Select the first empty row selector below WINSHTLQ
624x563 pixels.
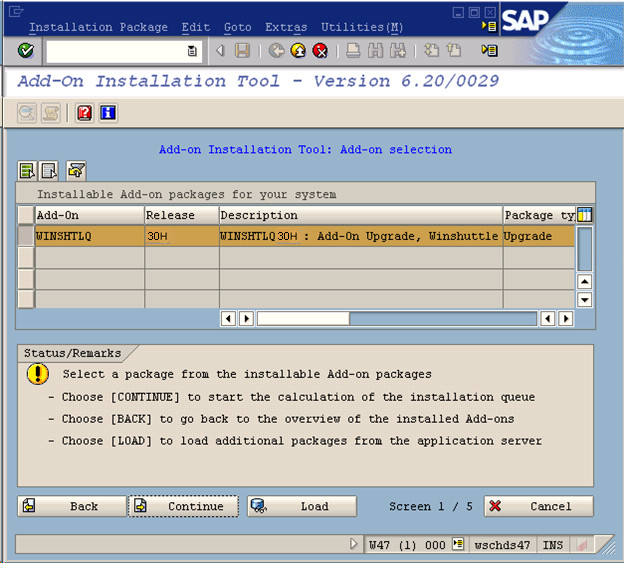(26, 257)
